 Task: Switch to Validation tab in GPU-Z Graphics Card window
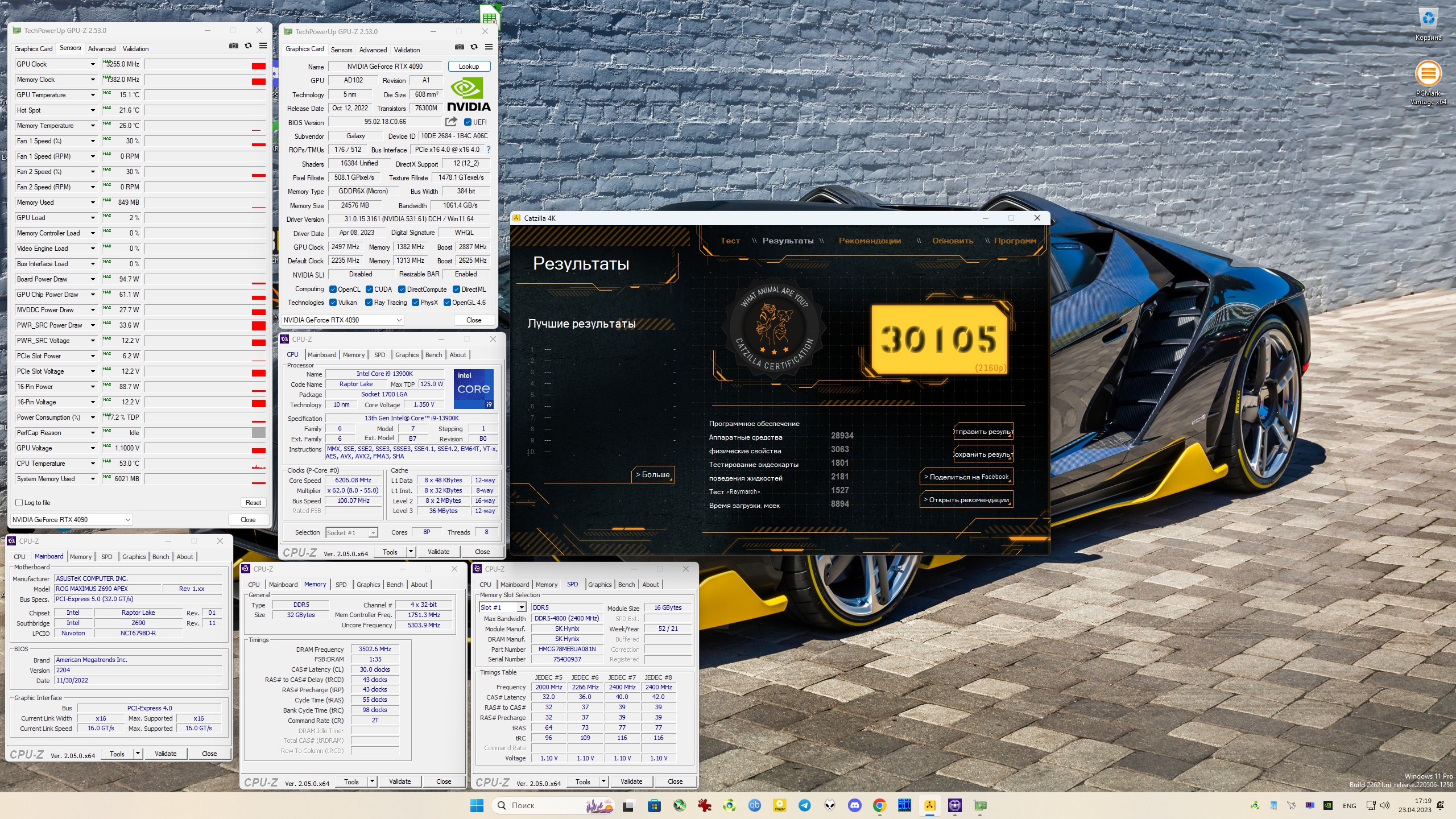pos(407,50)
